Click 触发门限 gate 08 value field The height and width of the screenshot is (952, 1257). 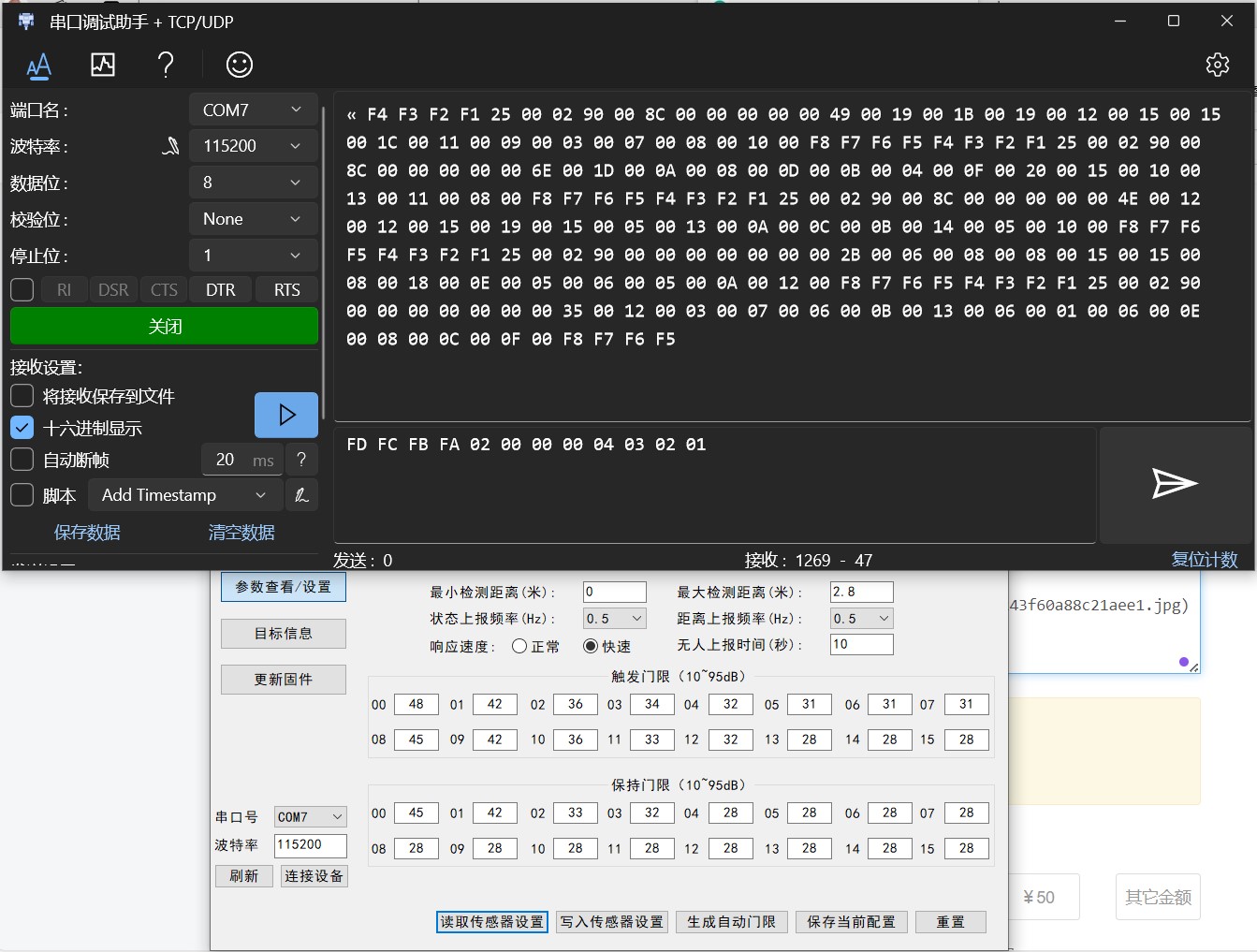coord(417,740)
